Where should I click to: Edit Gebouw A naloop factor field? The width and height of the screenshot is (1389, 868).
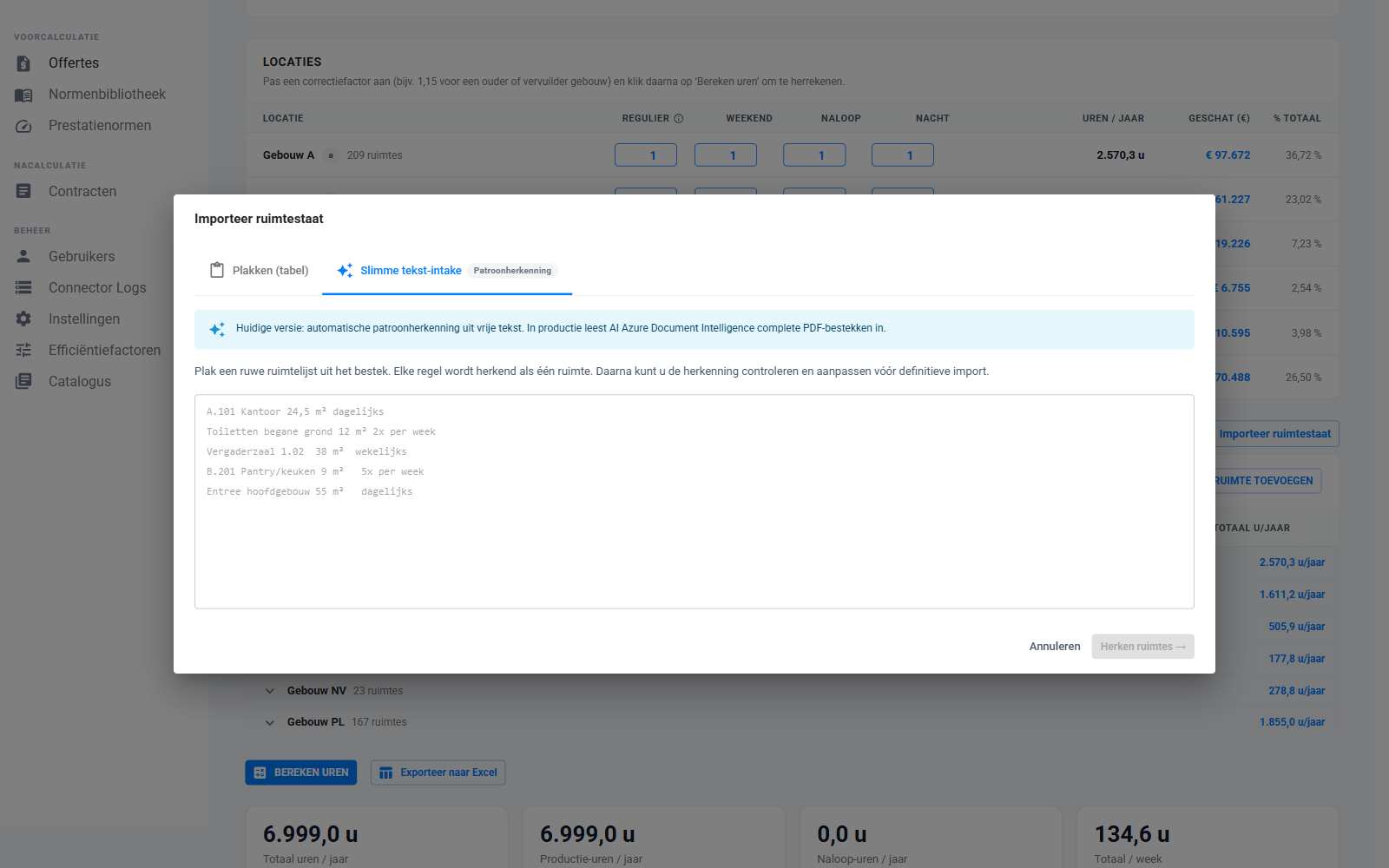click(814, 155)
